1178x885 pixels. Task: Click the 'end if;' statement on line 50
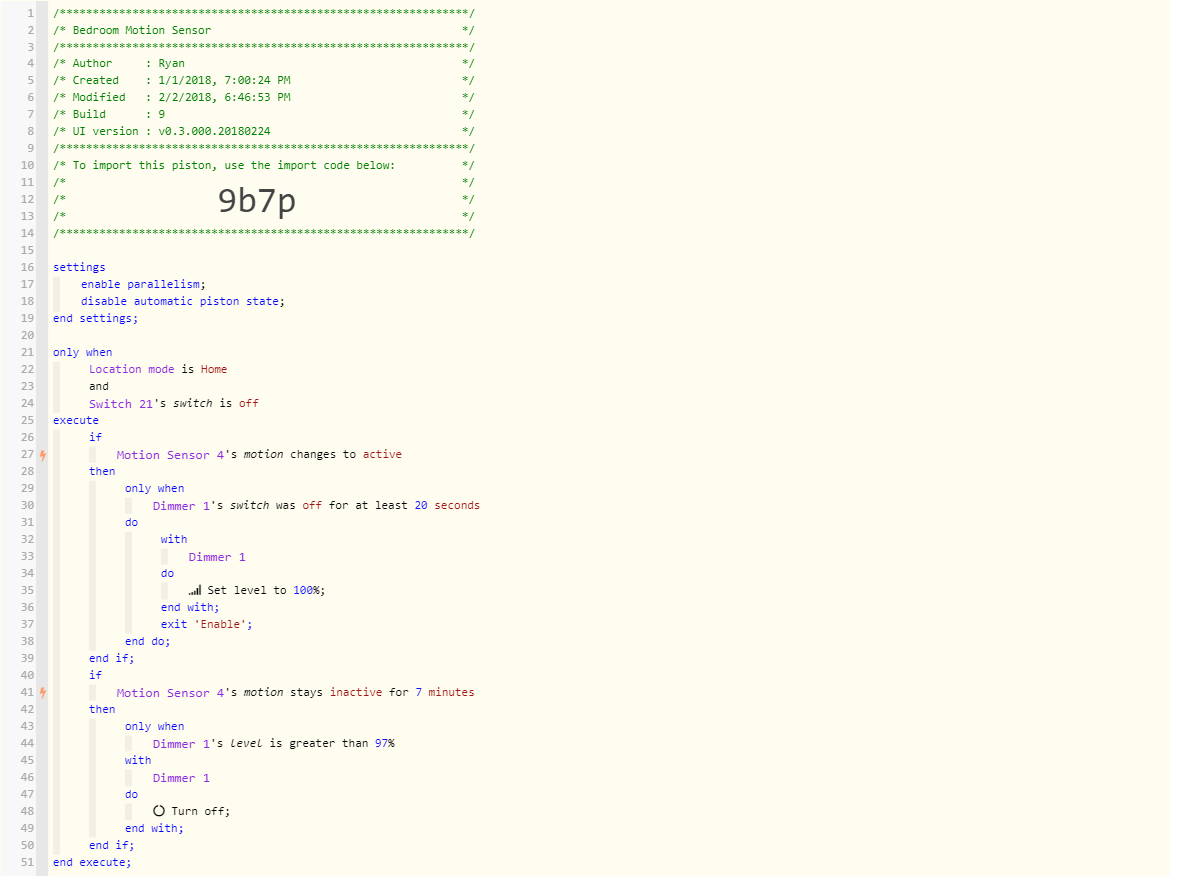click(x=111, y=845)
